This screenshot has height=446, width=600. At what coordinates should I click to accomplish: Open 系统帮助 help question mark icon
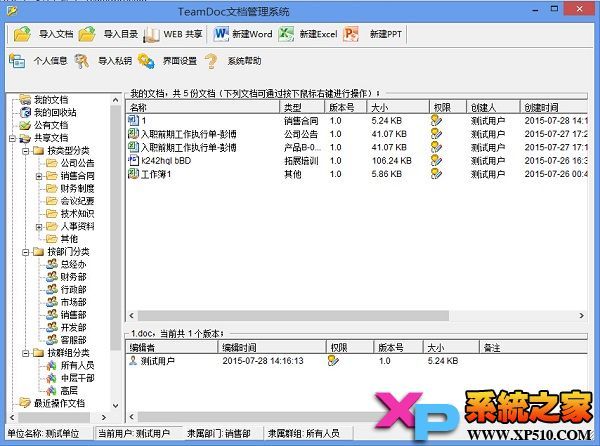point(210,61)
